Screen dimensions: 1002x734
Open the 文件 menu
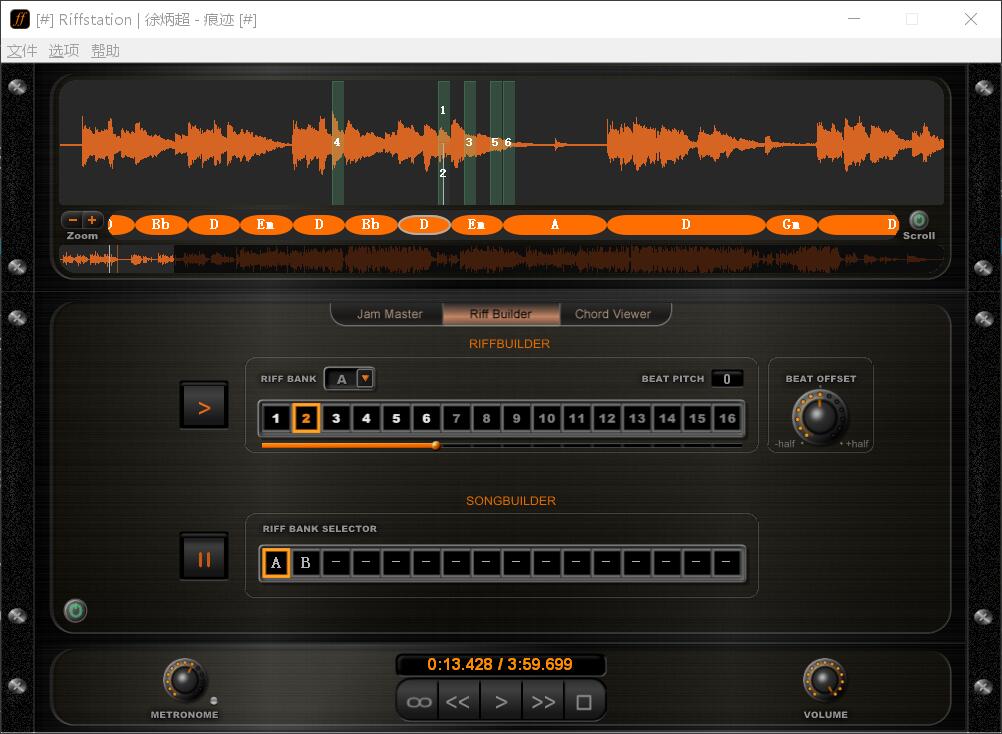pyautogui.click(x=22, y=51)
